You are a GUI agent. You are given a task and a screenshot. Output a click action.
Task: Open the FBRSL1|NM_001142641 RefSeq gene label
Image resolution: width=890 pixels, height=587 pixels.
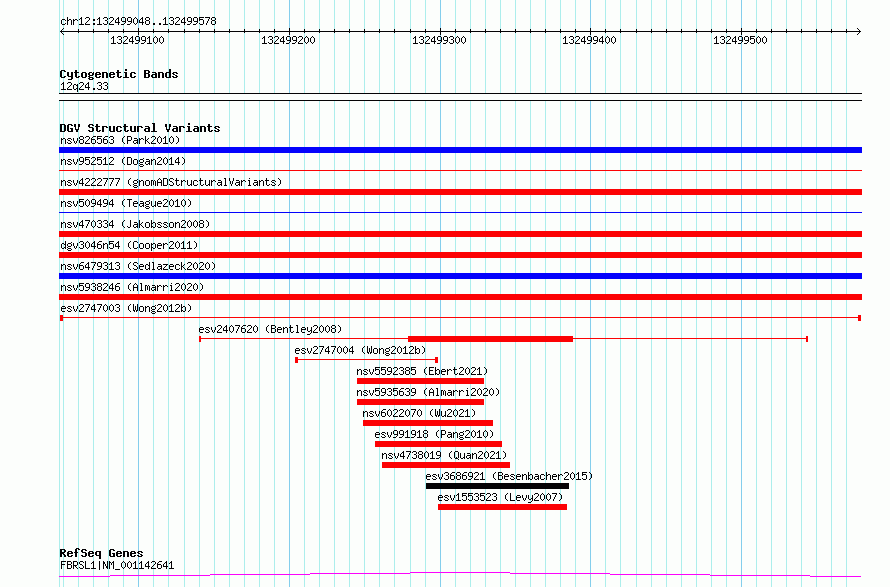click(117, 565)
